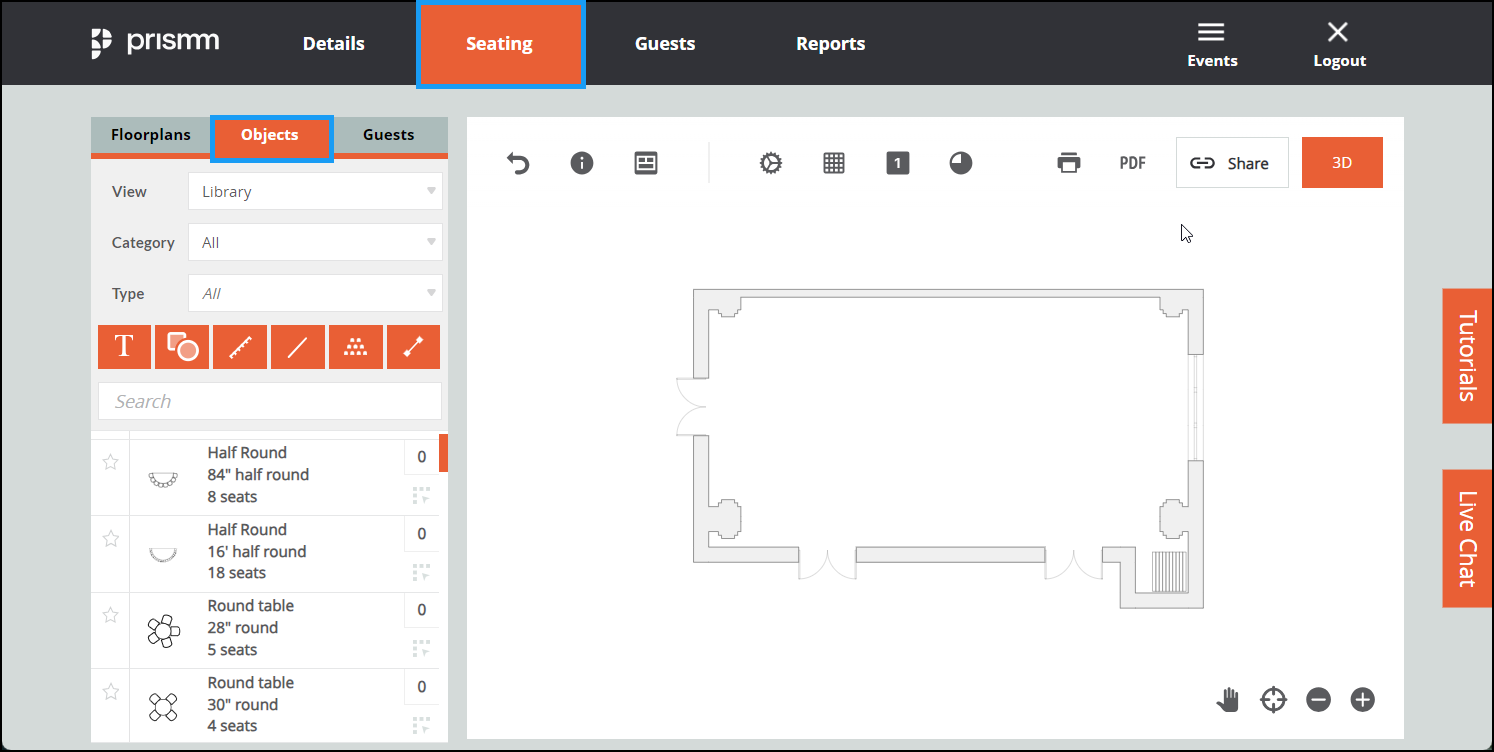Star the 28" round table
1494x752 pixels.
point(111,615)
